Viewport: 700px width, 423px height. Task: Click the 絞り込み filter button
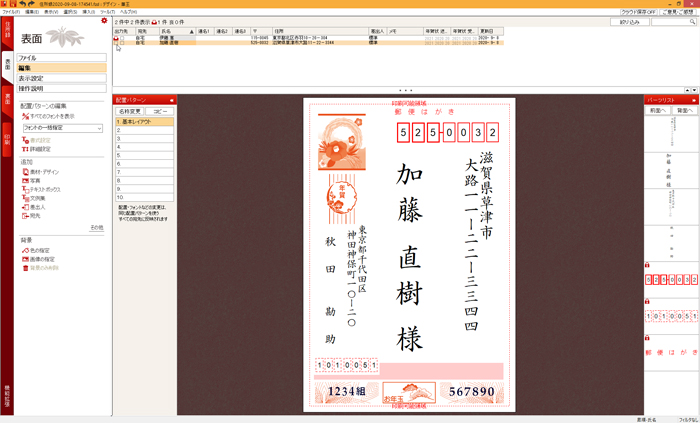pos(630,21)
